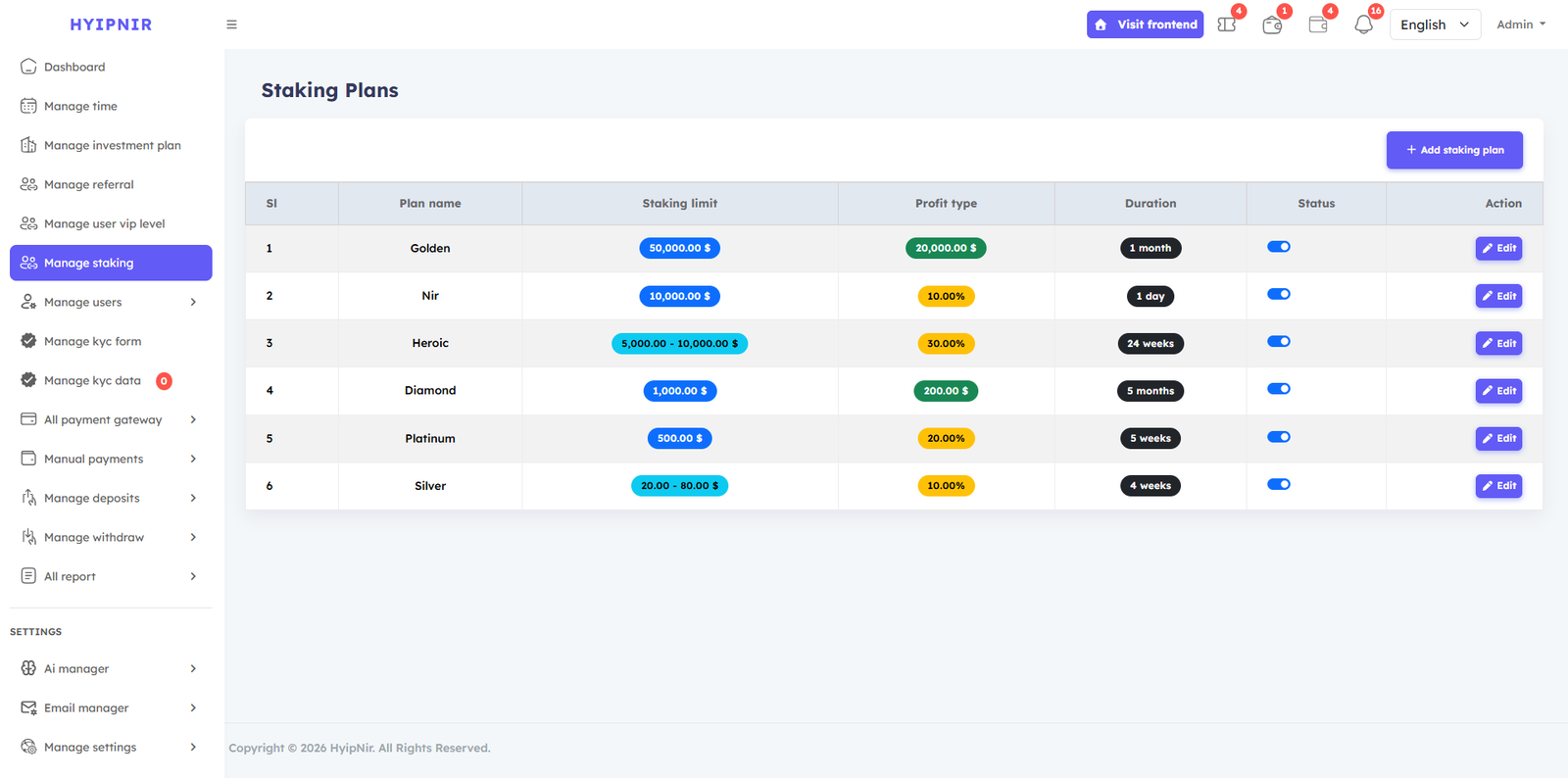Click the Manage investment plan icon

click(28, 145)
